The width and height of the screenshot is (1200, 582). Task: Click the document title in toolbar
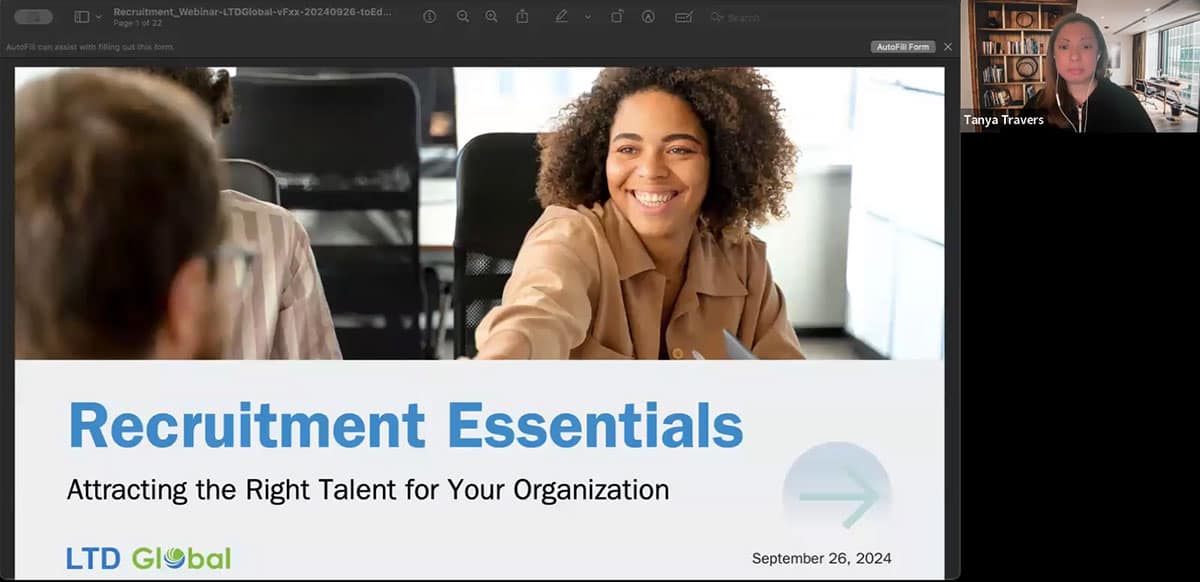pos(252,12)
